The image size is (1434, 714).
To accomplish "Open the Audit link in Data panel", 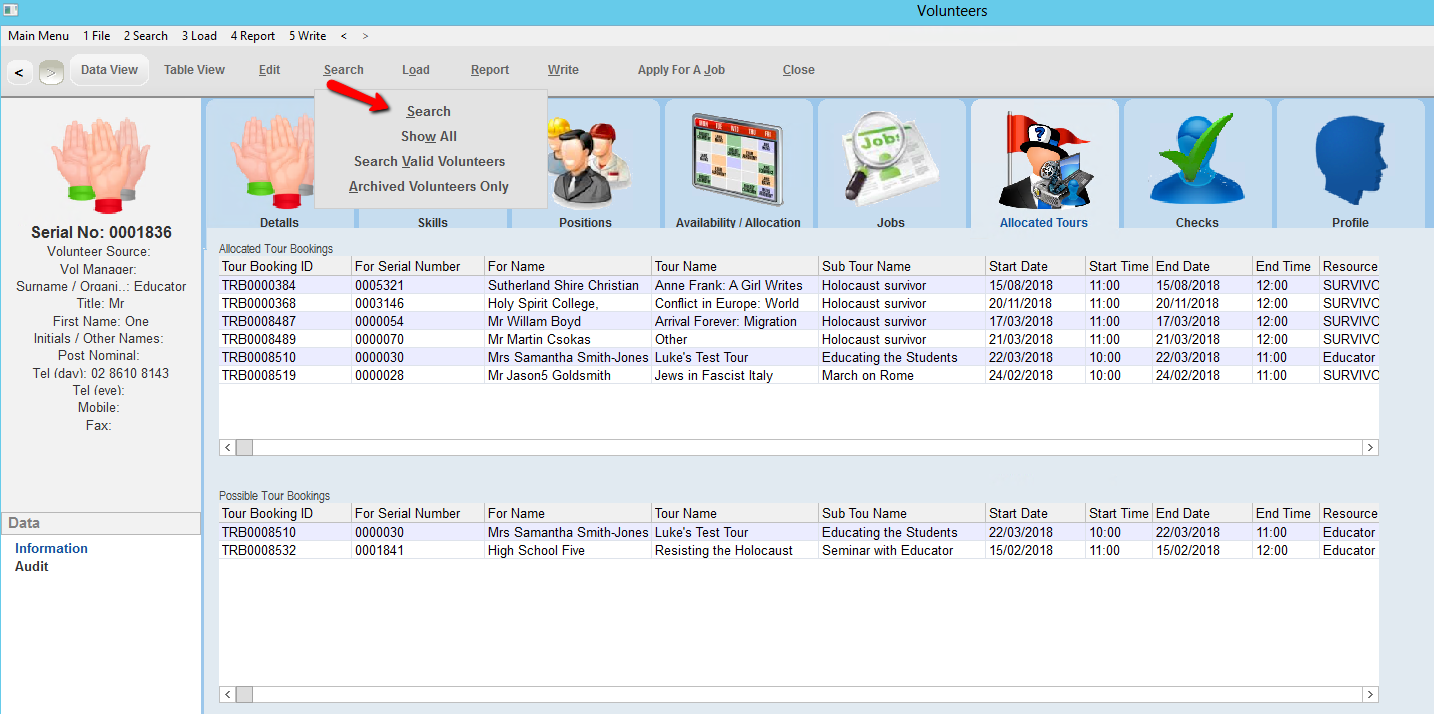I will point(32,567).
